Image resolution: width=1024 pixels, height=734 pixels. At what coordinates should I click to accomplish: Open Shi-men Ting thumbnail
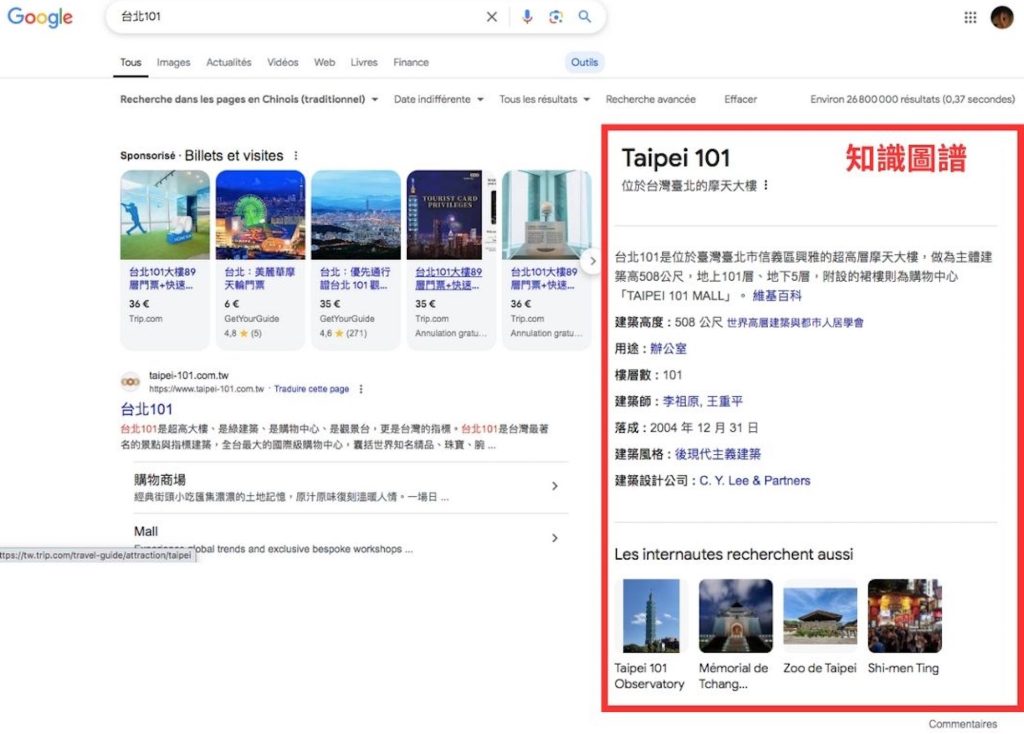(x=904, y=616)
